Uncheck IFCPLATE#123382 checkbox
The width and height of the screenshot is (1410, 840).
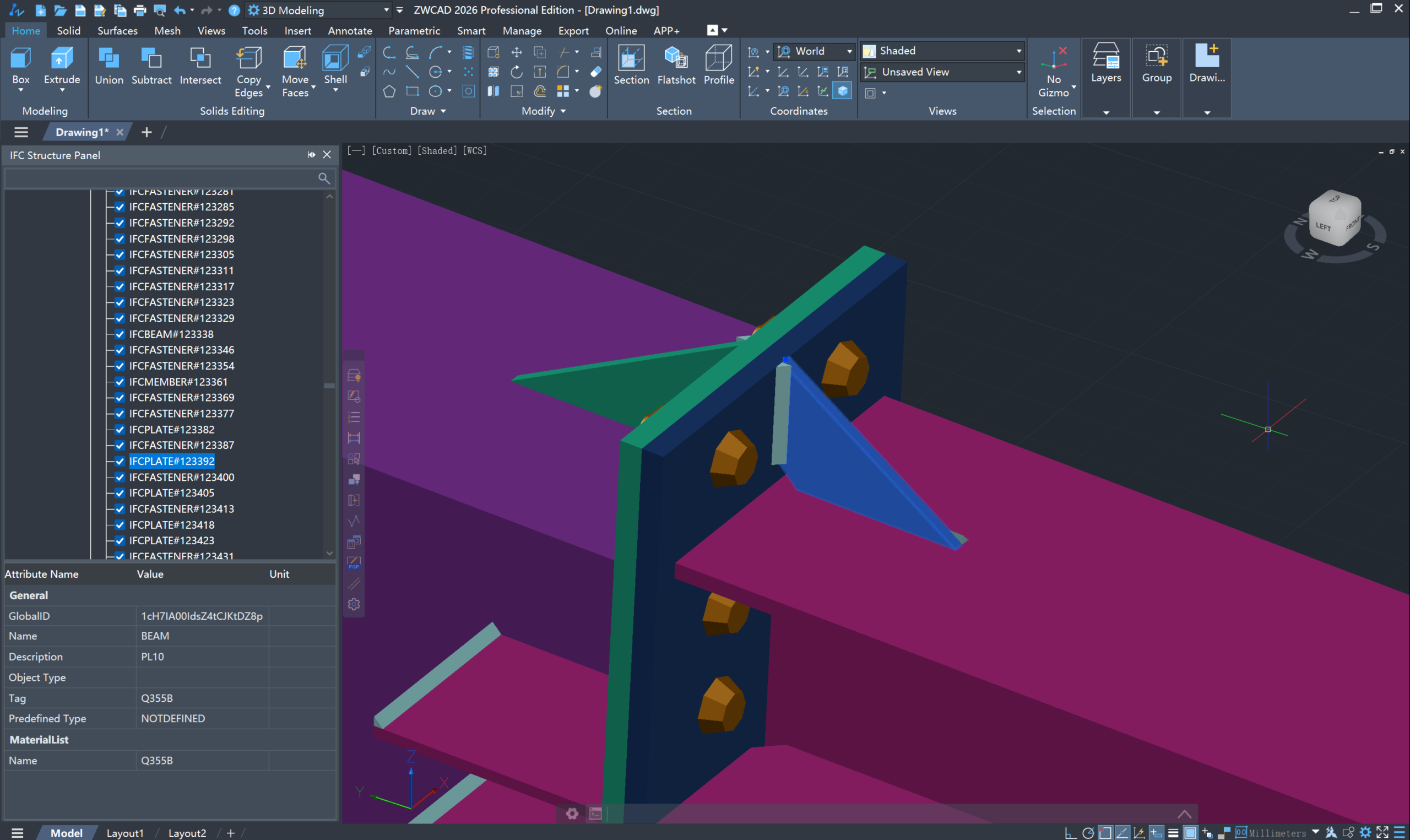pos(120,430)
